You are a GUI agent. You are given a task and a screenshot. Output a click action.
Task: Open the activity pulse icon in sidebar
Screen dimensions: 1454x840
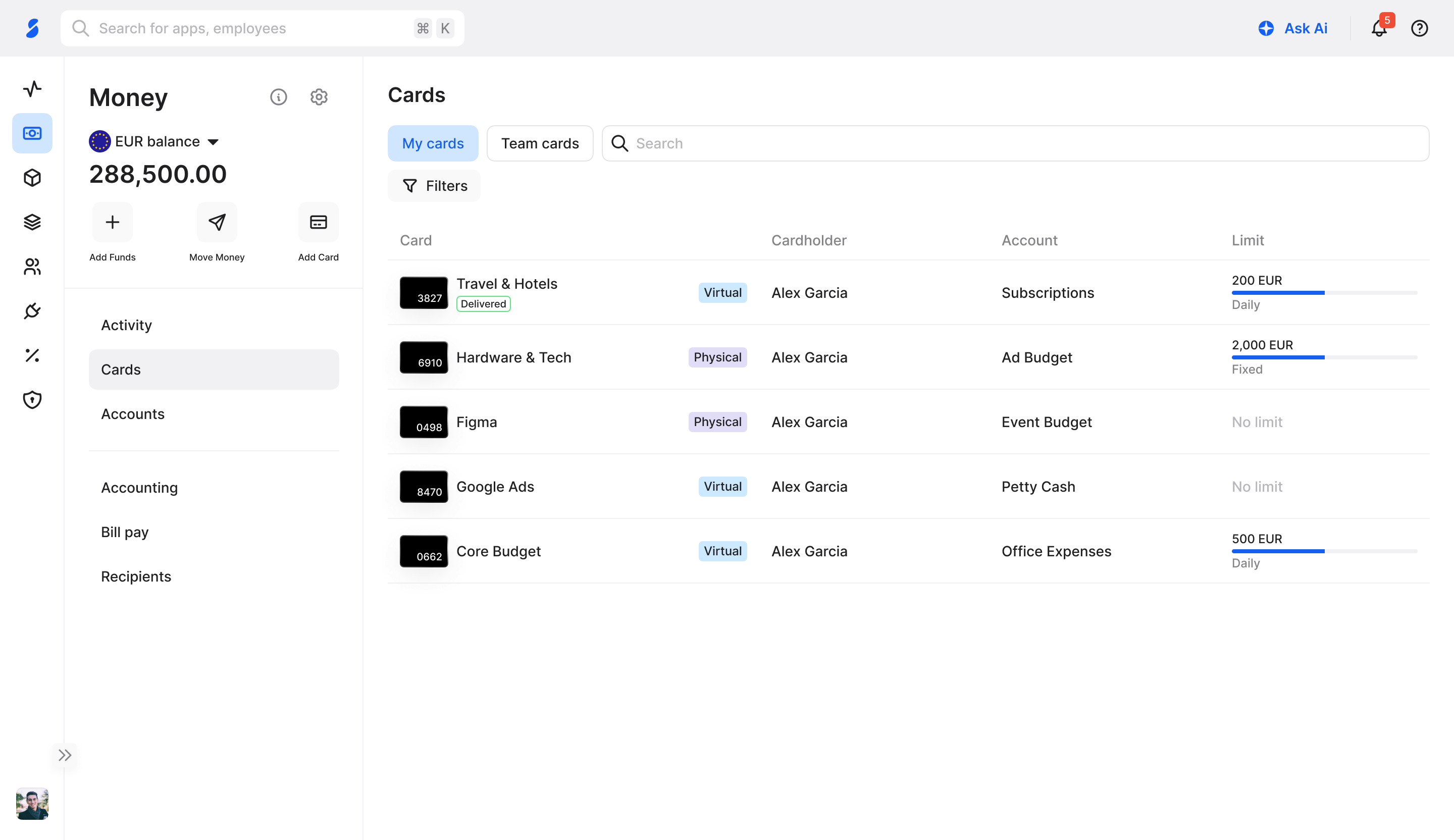32,89
